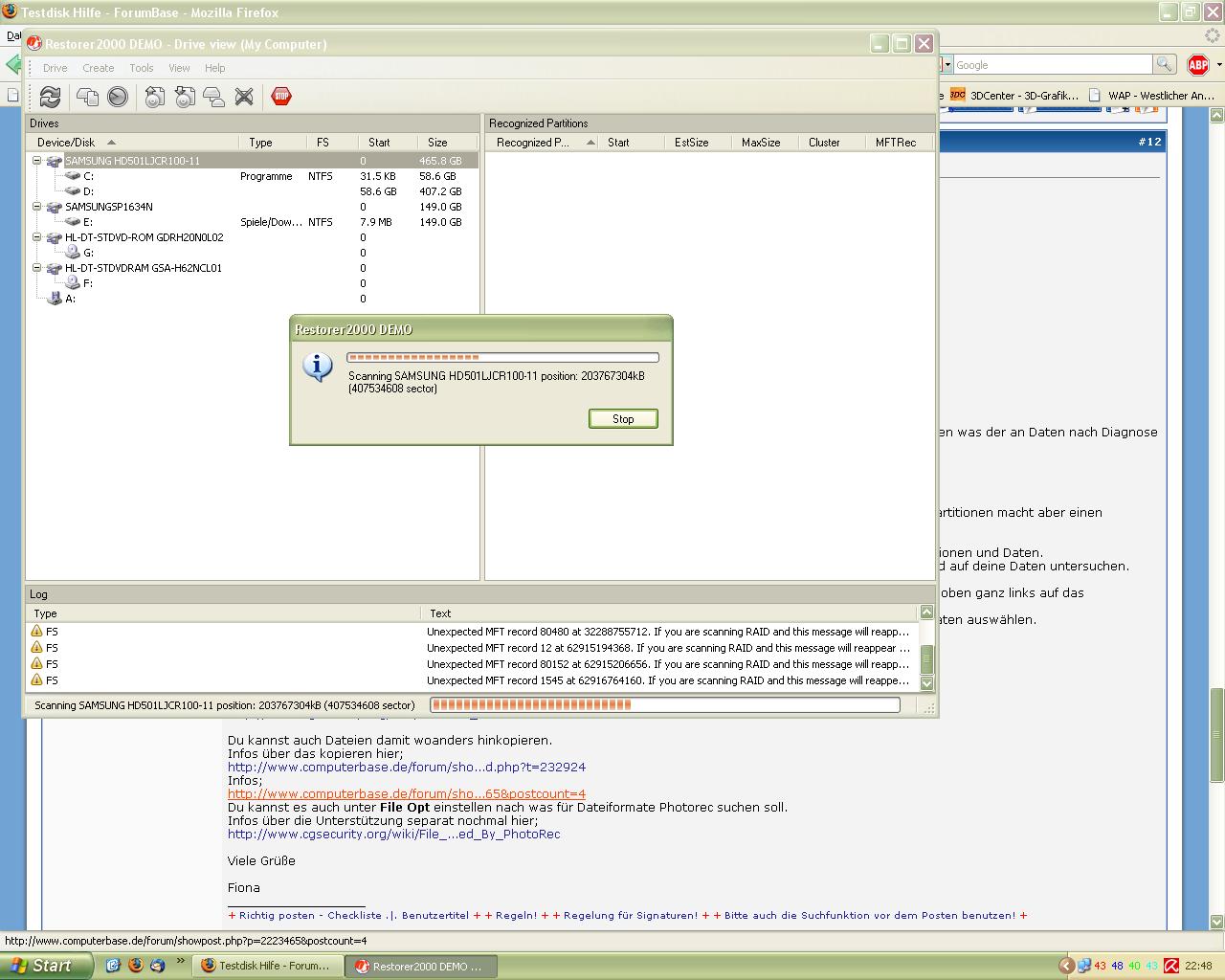The width and height of the screenshot is (1225, 980).
Task: Click the status bar scanning progress bar
Action: coord(665,704)
